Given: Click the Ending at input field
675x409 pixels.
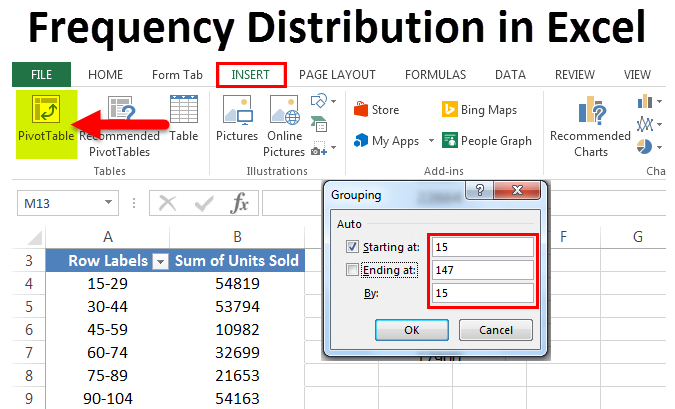Looking at the screenshot, I should tap(483, 270).
